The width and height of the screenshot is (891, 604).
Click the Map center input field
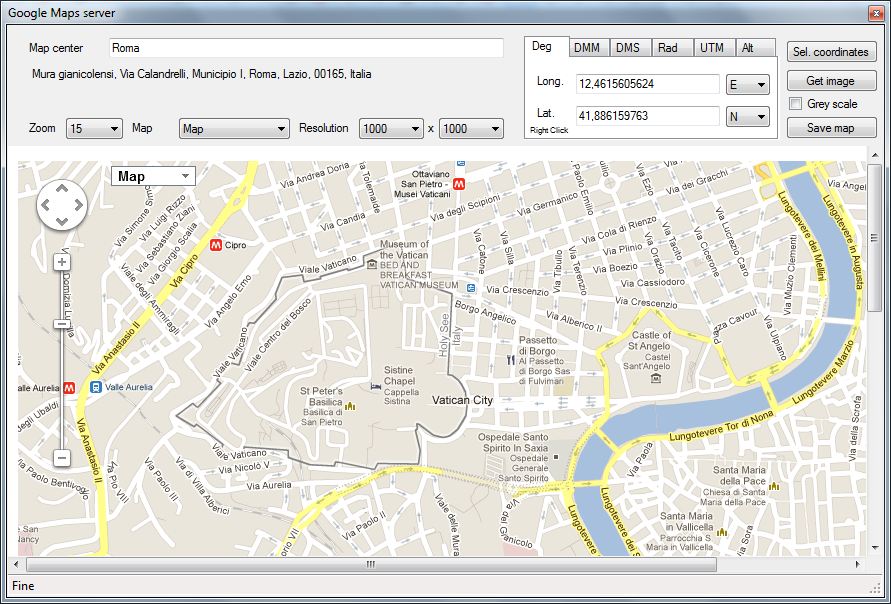[306, 48]
